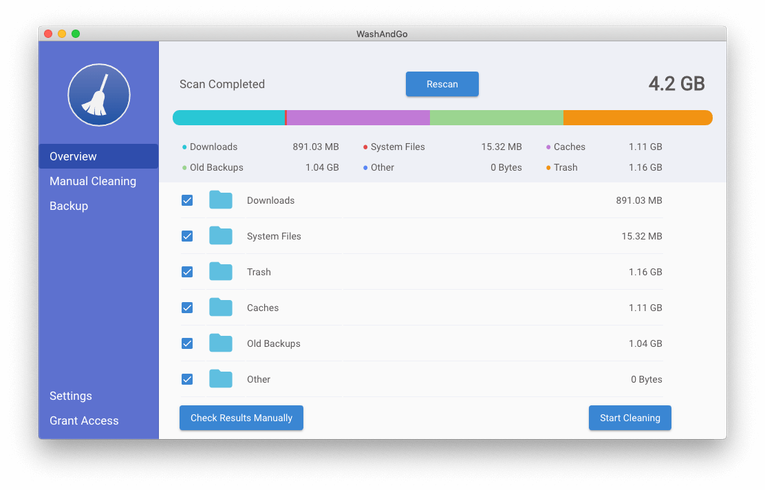
Task: Click the Trash label in the legend
Action: [x=565, y=167]
